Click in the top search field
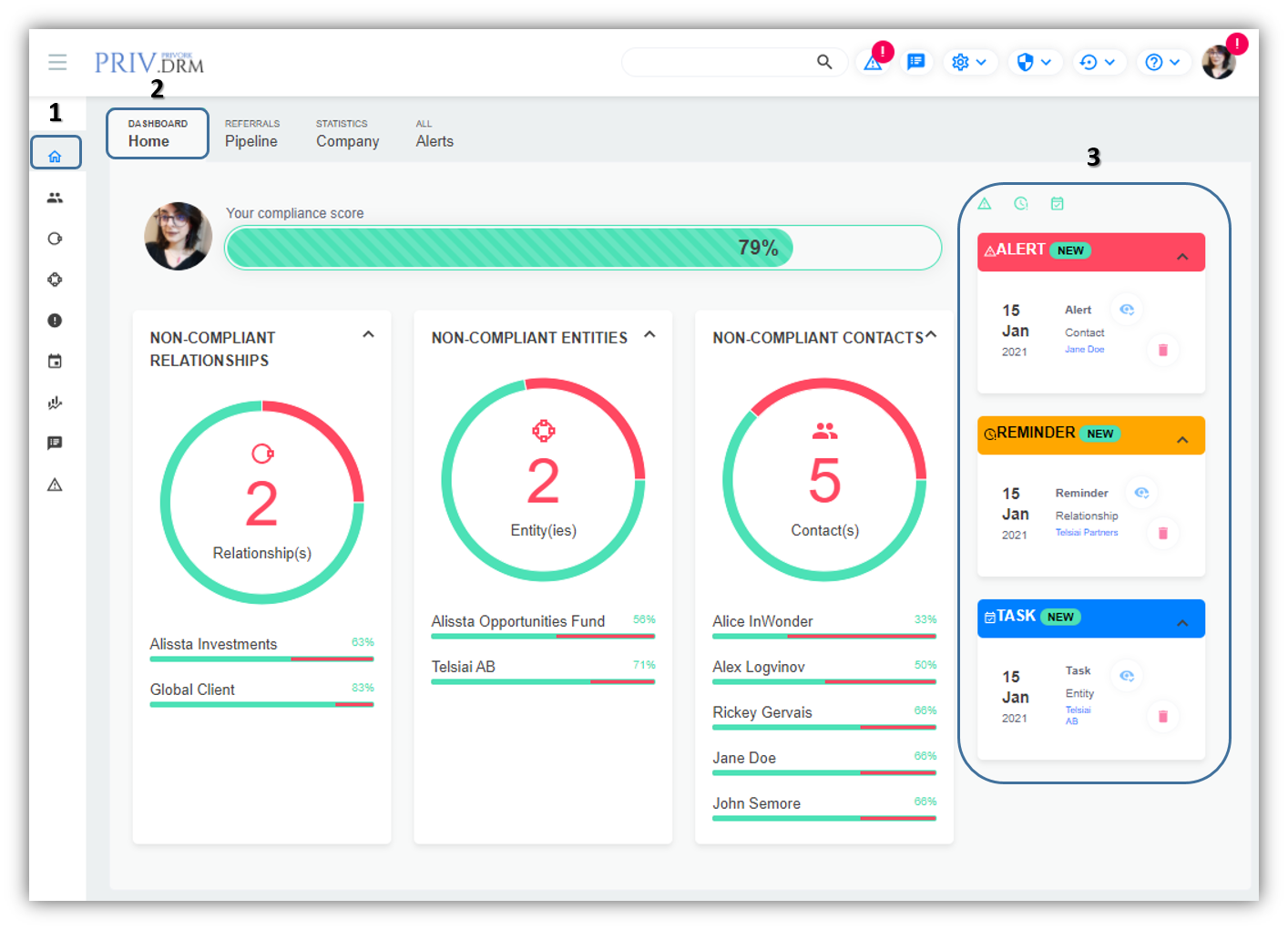The width and height of the screenshot is (1288, 930). [x=720, y=62]
